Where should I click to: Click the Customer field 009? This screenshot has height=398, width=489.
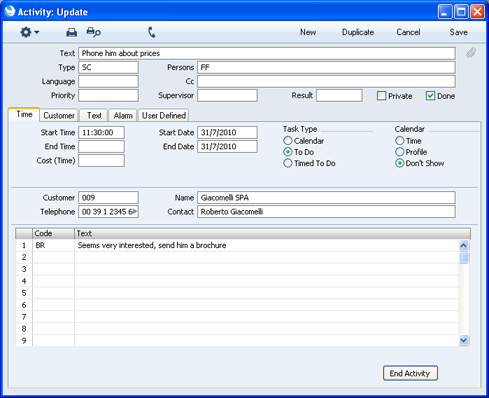click(x=108, y=197)
